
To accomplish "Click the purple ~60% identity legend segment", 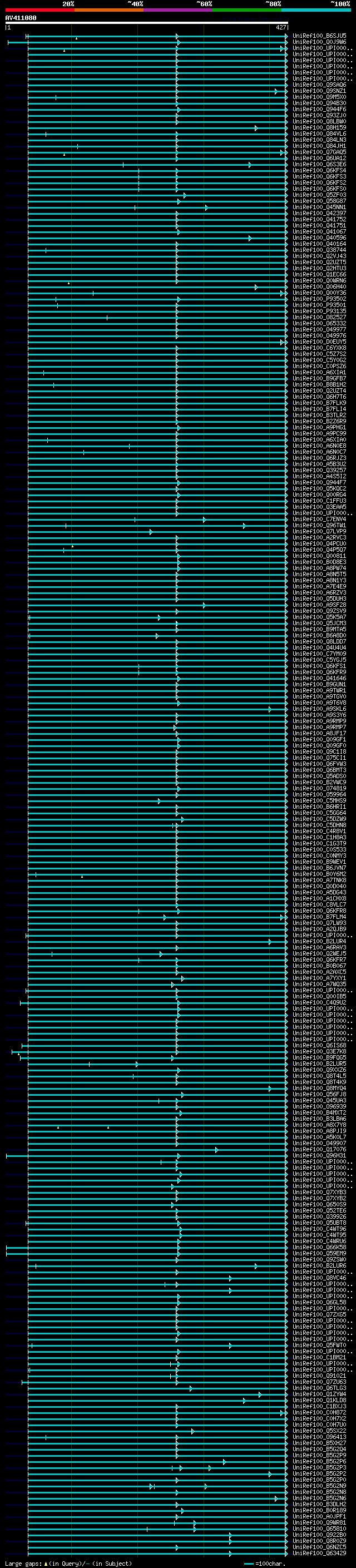I will pyautogui.click(x=177, y=10).
